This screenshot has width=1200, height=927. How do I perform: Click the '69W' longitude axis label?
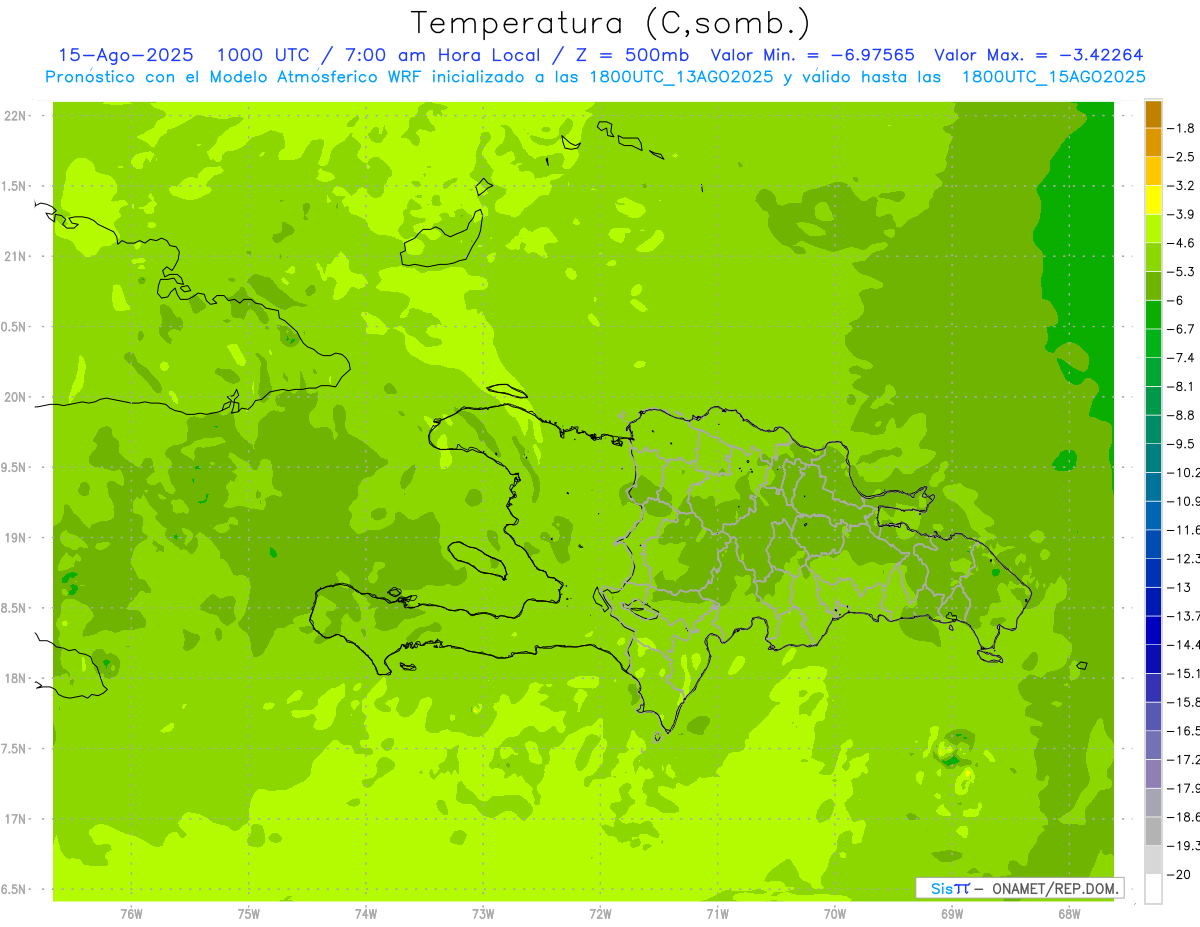(x=952, y=914)
